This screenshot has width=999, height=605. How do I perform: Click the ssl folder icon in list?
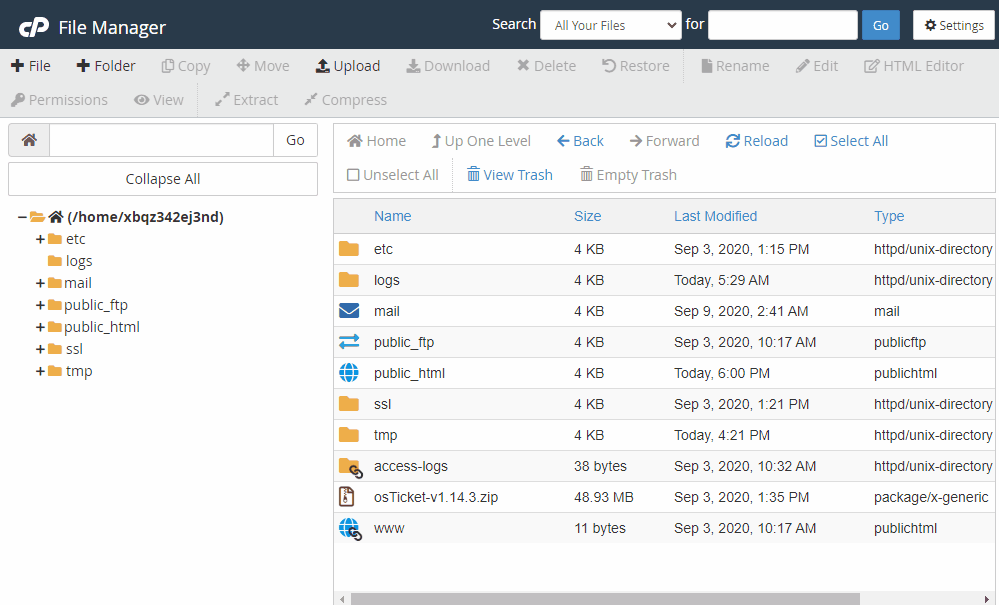349,404
